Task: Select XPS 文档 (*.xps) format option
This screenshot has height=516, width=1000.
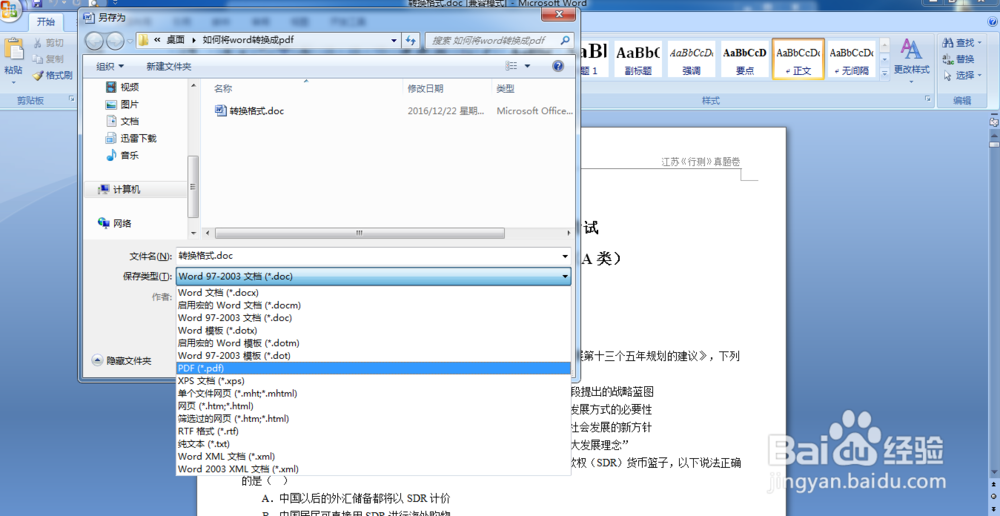Action: 373,381
